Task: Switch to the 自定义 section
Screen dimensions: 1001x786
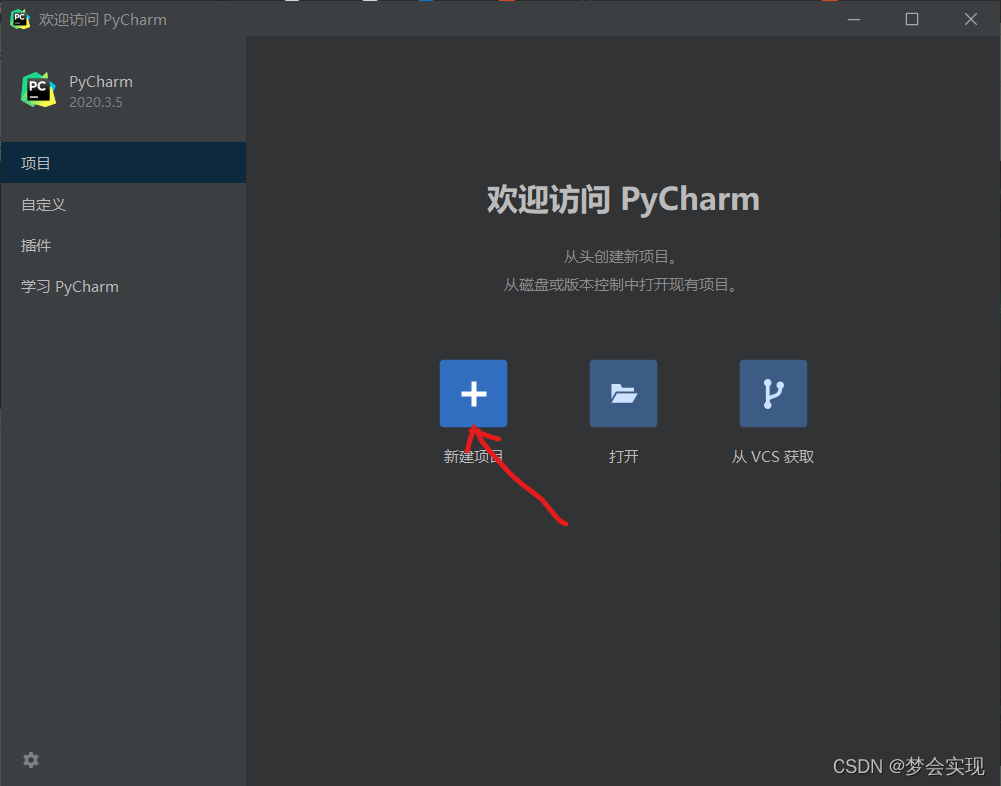Action: pyautogui.click(x=42, y=204)
